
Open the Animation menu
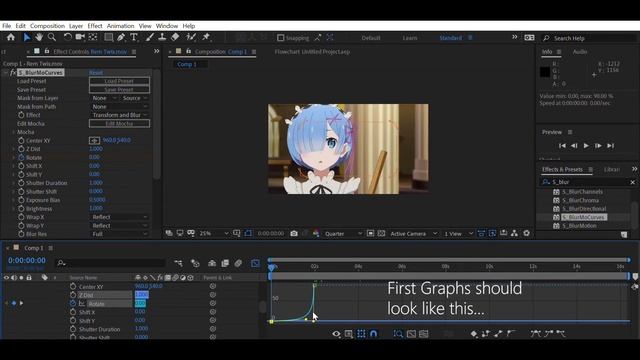tap(120, 26)
